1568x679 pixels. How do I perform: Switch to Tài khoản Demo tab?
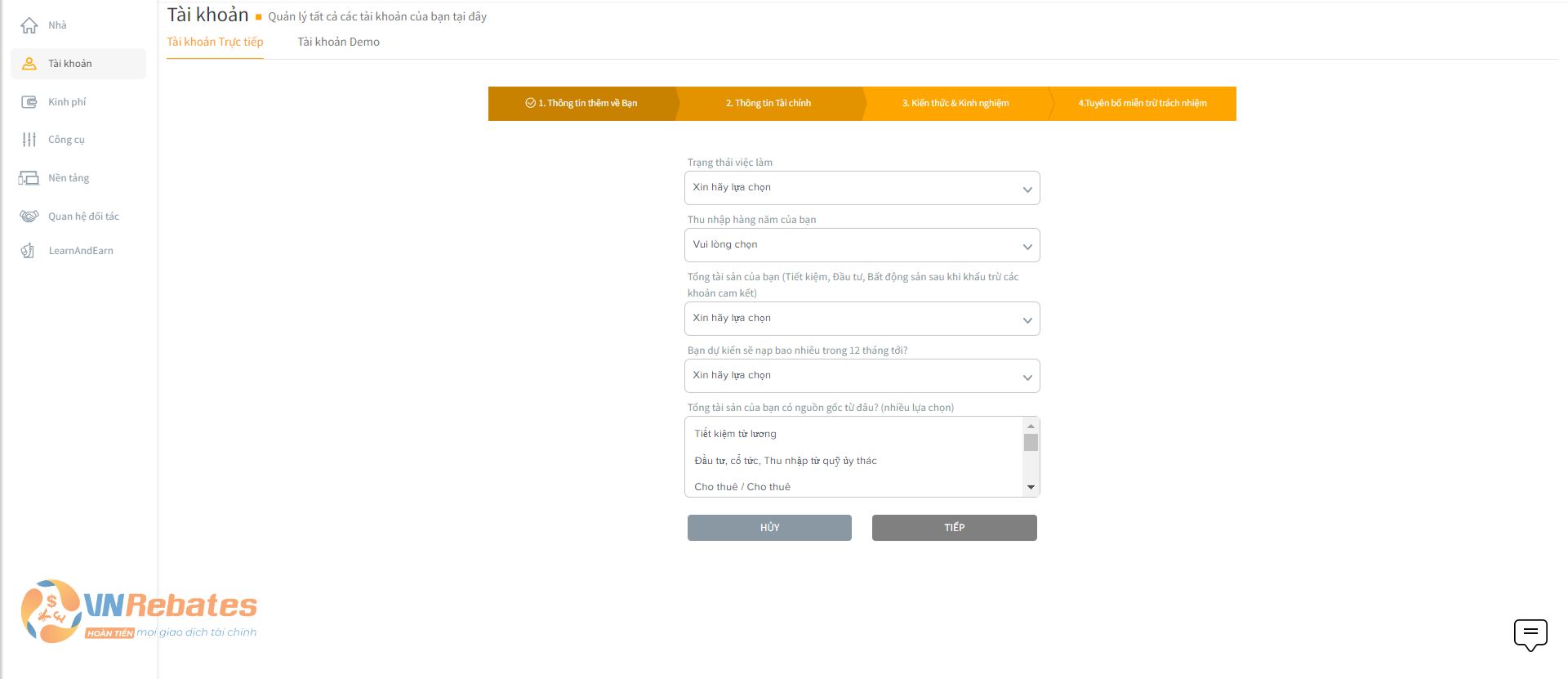tap(338, 42)
